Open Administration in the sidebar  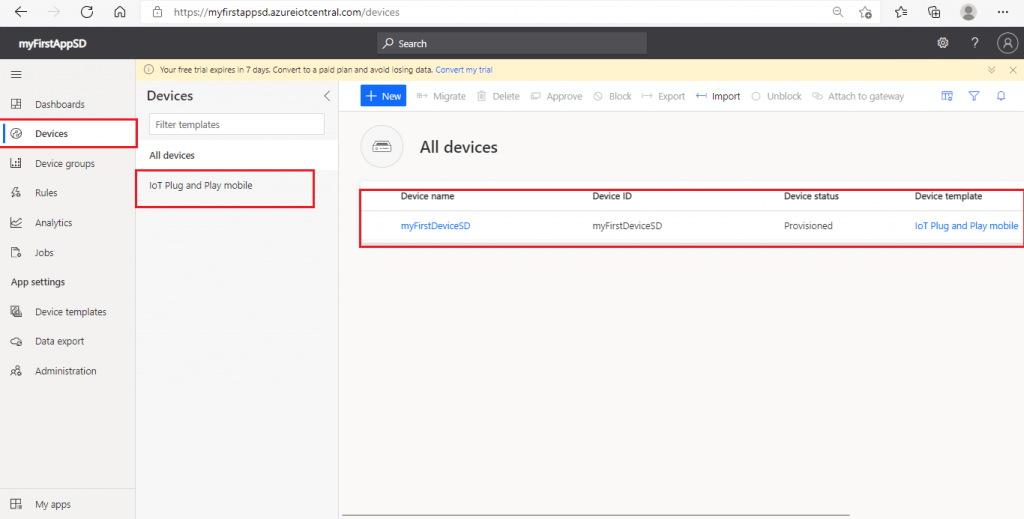pyautogui.click(x=67, y=371)
